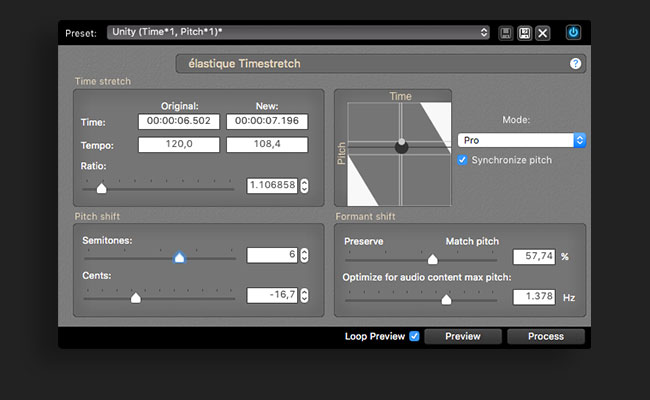Open the help question mark icon
The height and width of the screenshot is (400, 650).
point(575,63)
